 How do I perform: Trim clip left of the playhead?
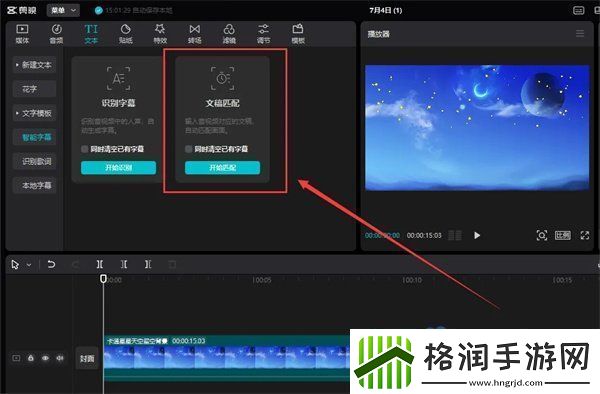point(124,264)
